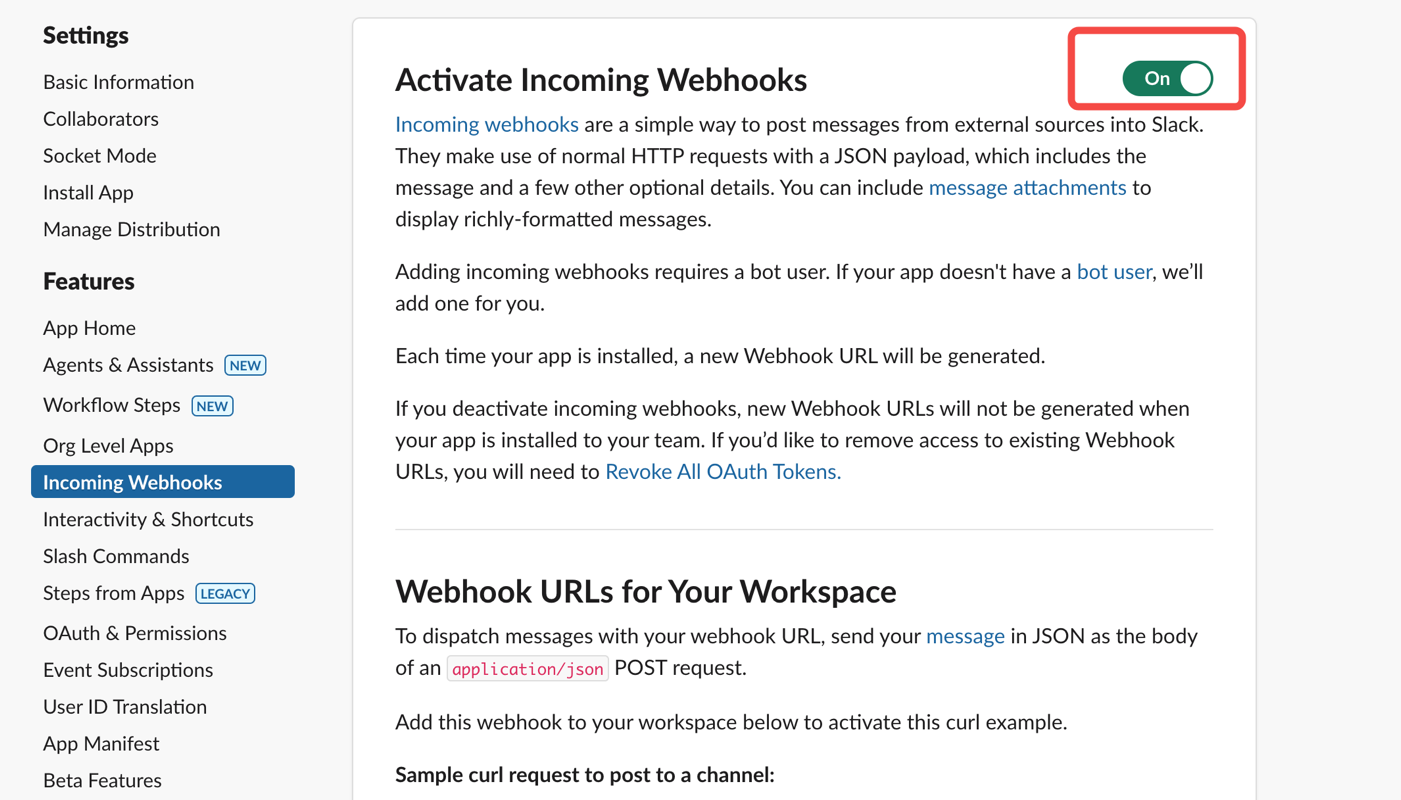Open Manage Distribution page
The width and height of the screenshot is (1401, 800).
131,230
